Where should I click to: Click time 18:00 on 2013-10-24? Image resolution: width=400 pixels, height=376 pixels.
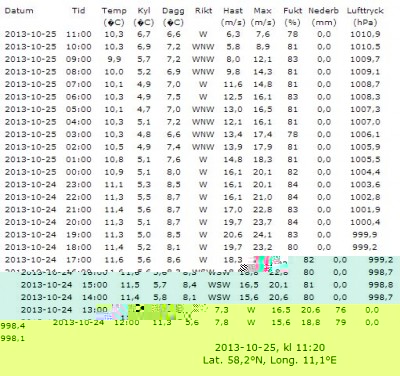(79, 247)
